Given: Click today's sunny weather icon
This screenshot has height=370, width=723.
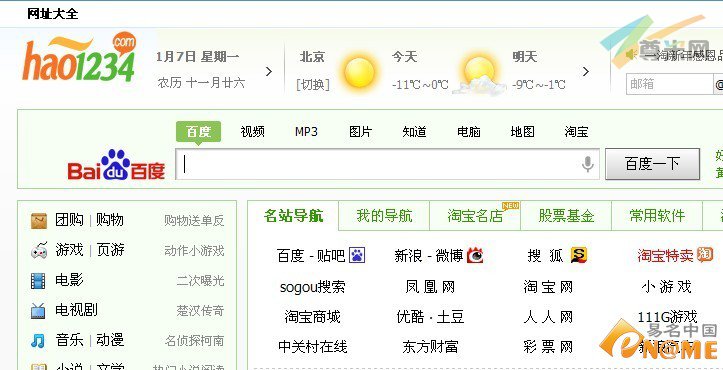Looking at the screenshot, I should [359, 72].
